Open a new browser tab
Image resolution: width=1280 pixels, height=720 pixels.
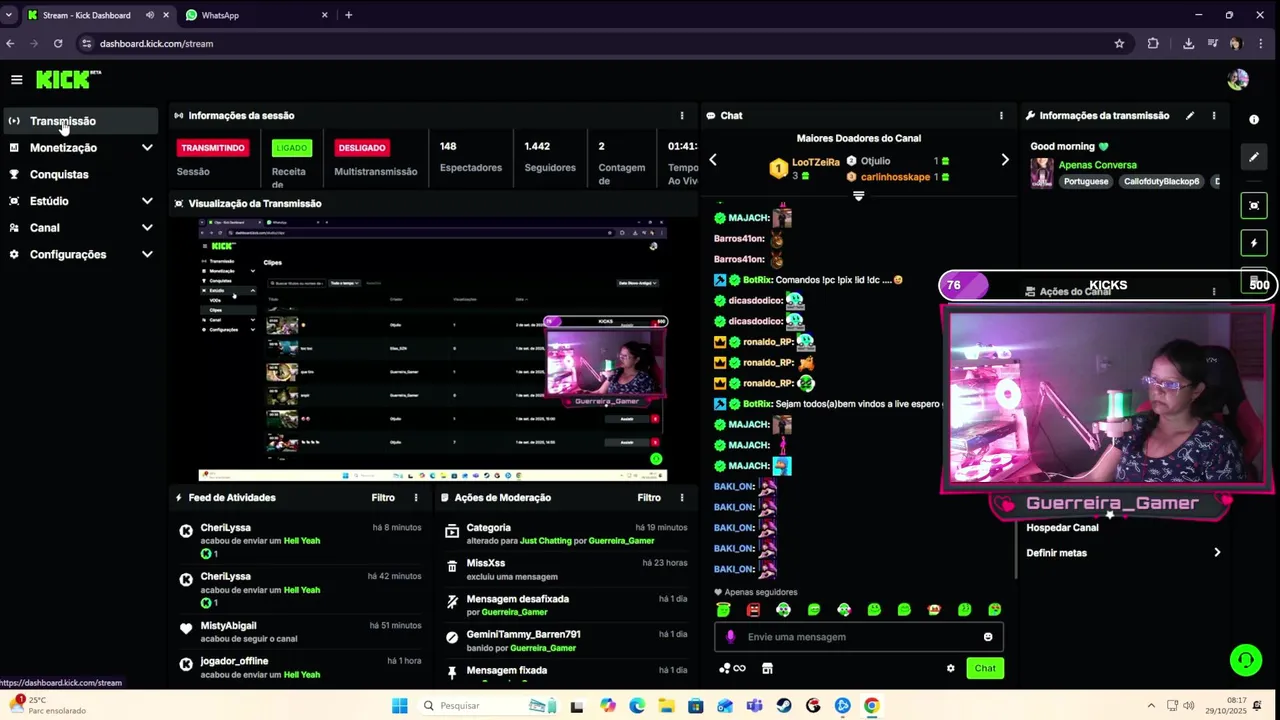pyautogui.click(x=348, y=15)
